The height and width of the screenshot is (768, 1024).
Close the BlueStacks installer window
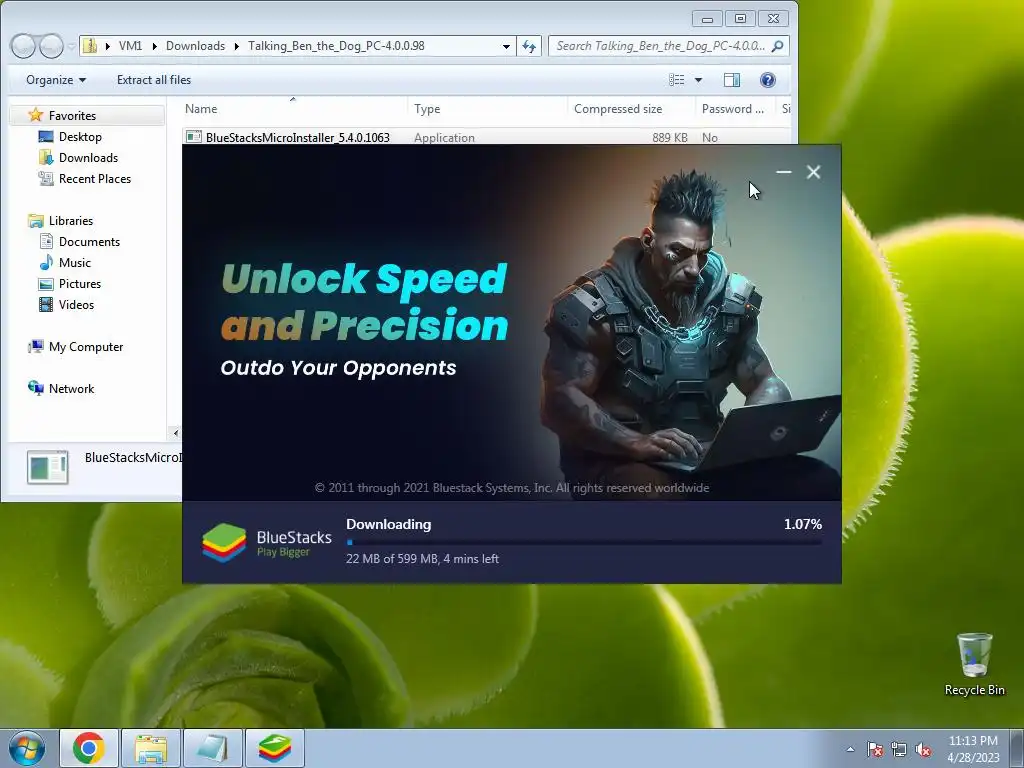point(813,172)
